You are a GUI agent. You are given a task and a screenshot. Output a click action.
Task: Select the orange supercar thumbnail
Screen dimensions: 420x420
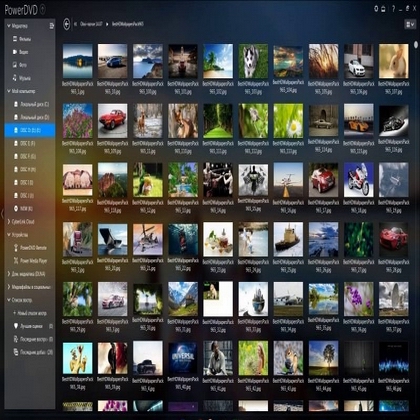click(358, 120)
